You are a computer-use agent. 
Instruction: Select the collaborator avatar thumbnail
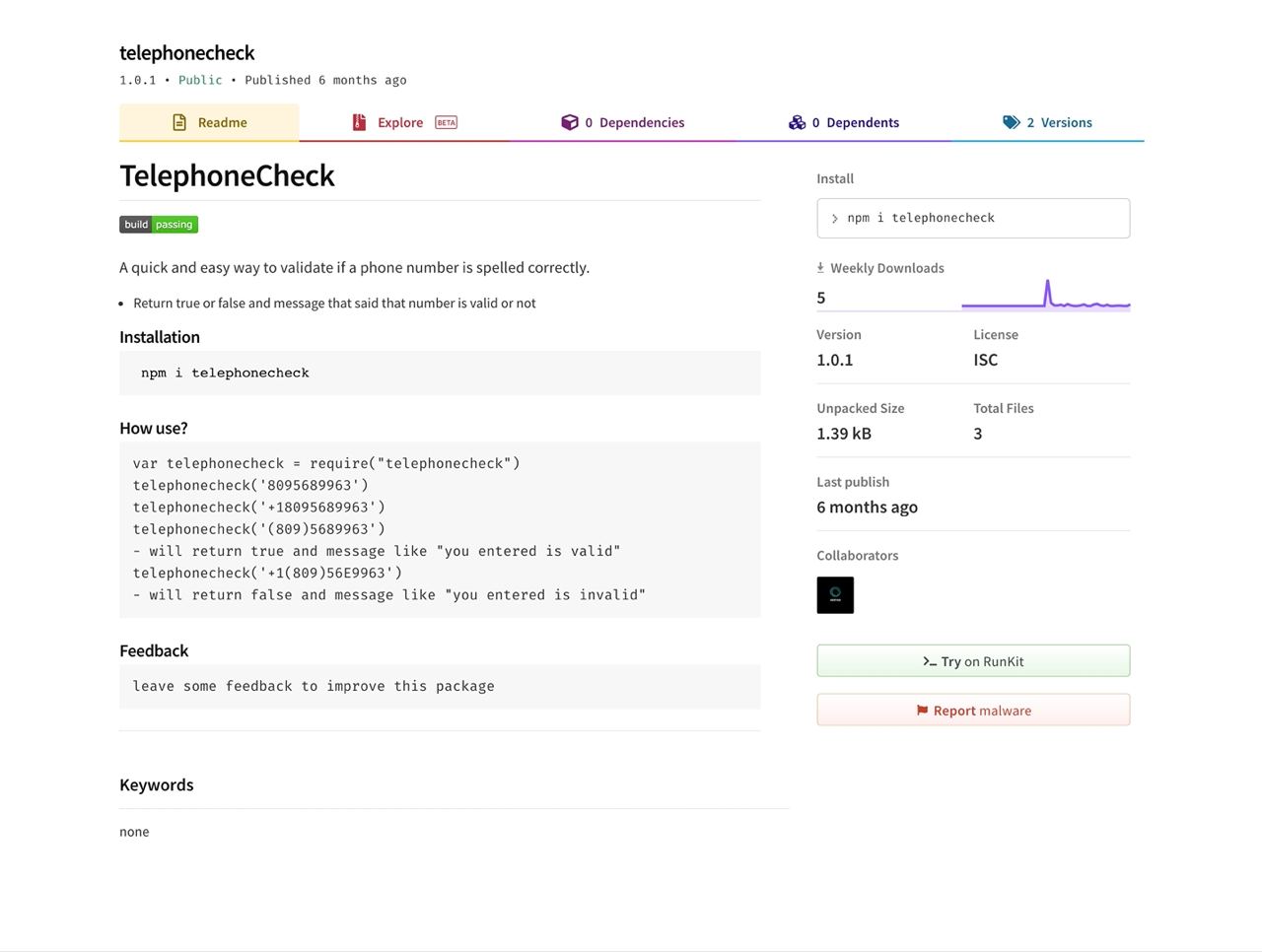pos(835,595)
